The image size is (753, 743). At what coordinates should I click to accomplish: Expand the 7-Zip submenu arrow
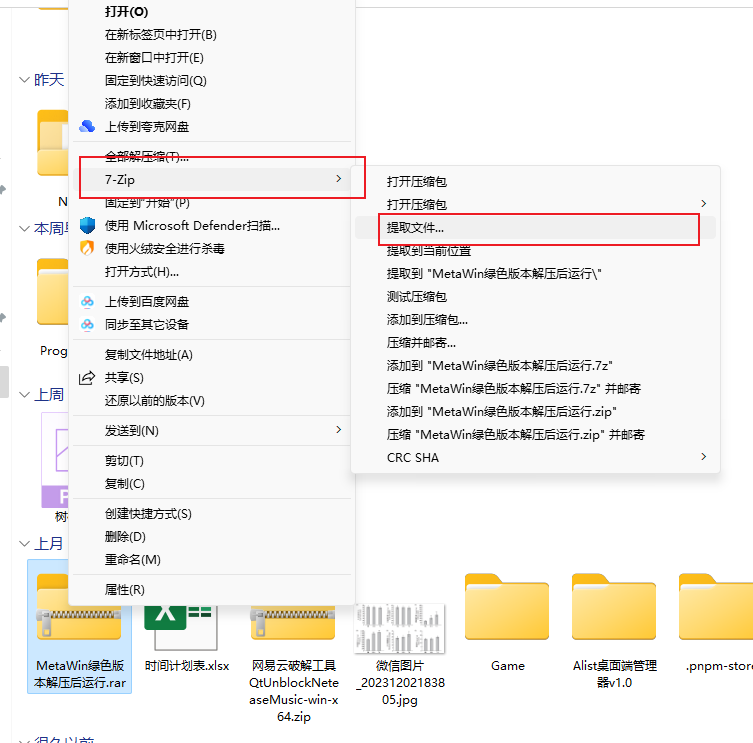pos(339,179)
